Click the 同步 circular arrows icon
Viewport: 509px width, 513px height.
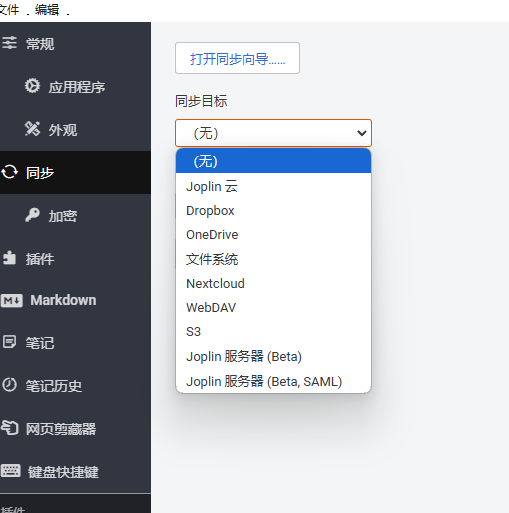coord(9,172)
